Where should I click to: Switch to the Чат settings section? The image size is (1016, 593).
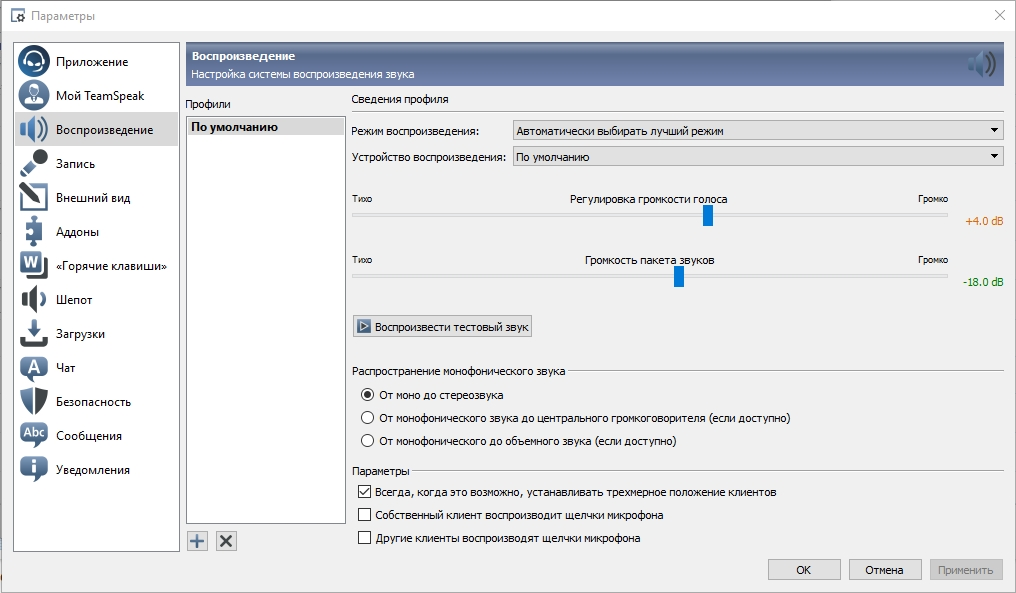(66, 367)
